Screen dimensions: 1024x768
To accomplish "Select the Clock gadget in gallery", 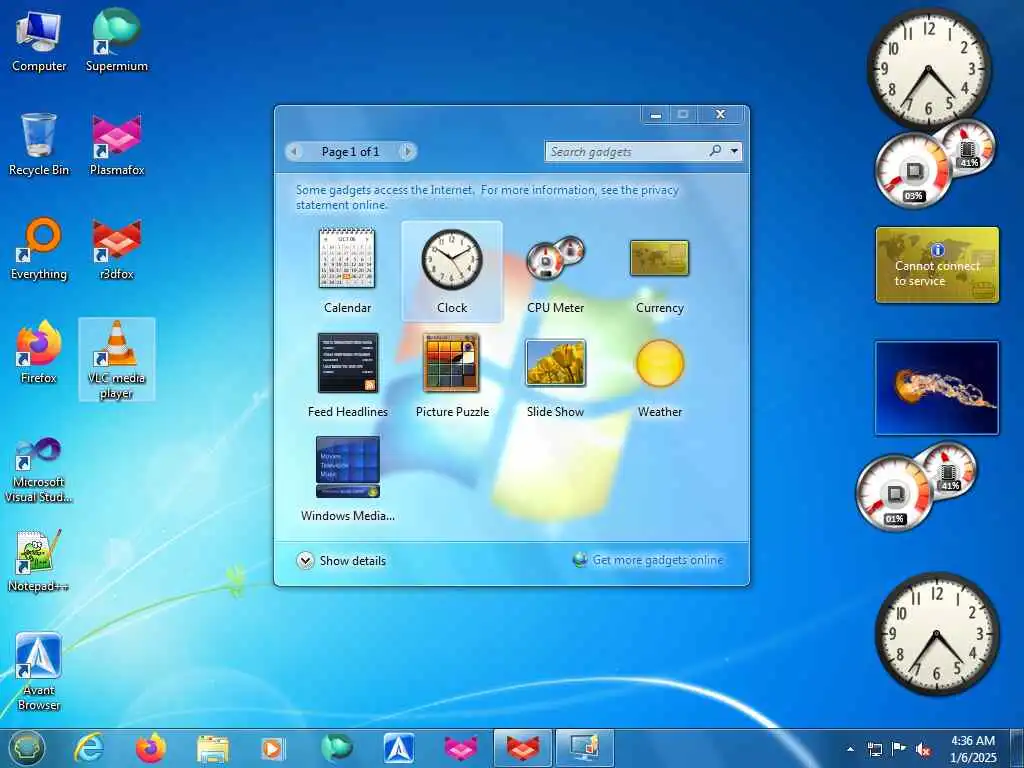I will click(x=452, y=271).
